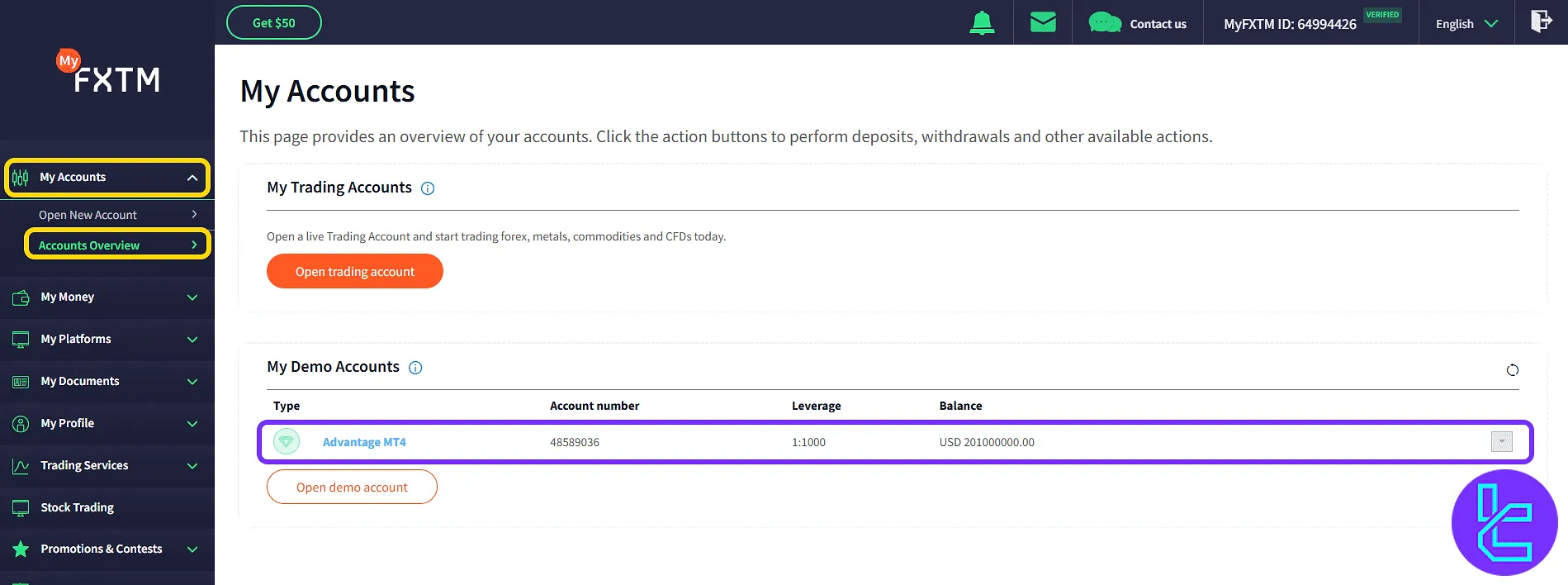Click the Open demo account button
The height and width of the screenshot is (585, 1568).
tap(352, 487)
